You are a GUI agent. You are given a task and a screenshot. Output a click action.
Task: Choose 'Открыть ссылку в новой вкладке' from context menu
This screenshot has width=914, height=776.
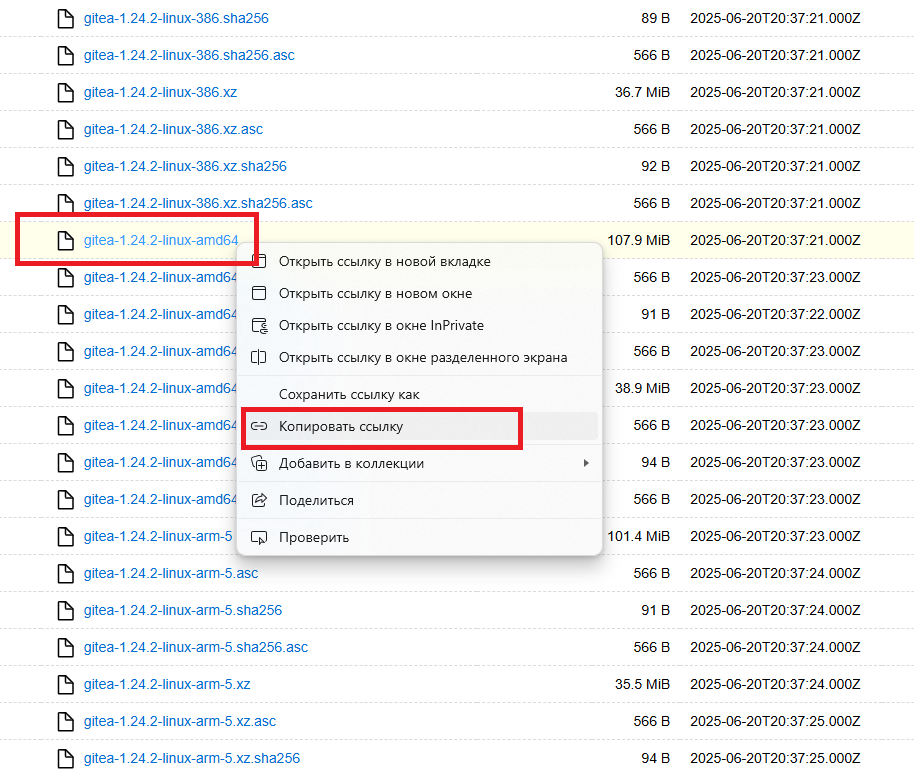pyautogui.click(x=419, y=262)
